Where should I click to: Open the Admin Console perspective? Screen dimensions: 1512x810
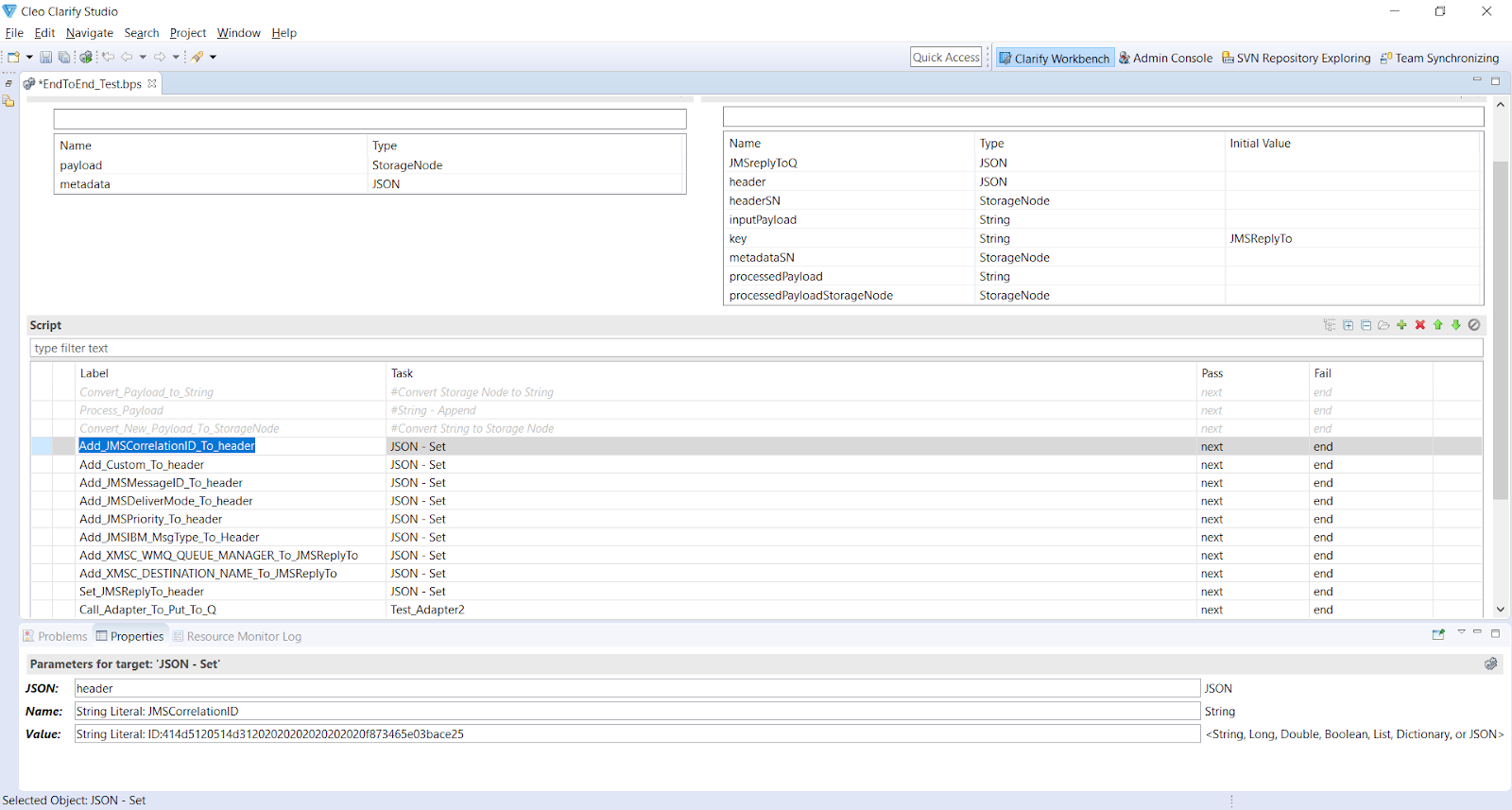[x=1165, y=58]
